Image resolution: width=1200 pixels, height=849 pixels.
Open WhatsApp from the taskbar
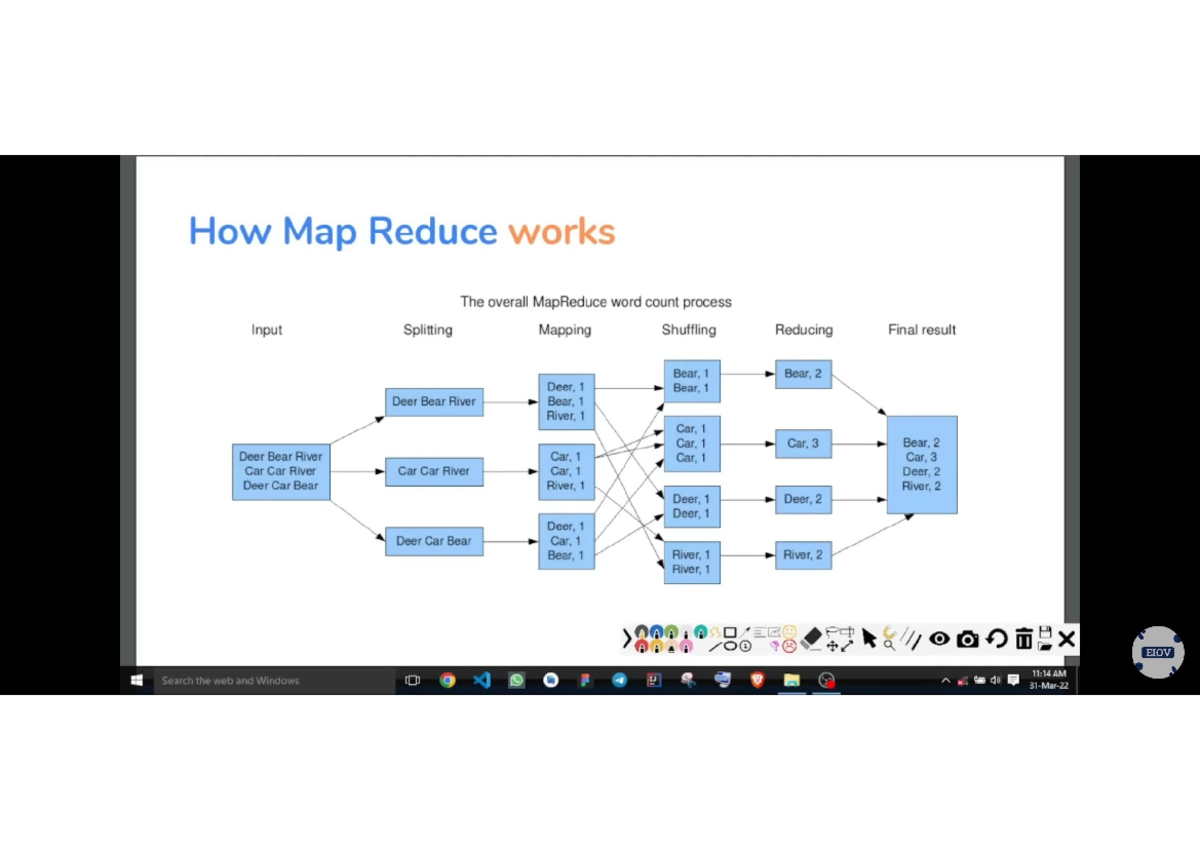click(x=516, y=680)
